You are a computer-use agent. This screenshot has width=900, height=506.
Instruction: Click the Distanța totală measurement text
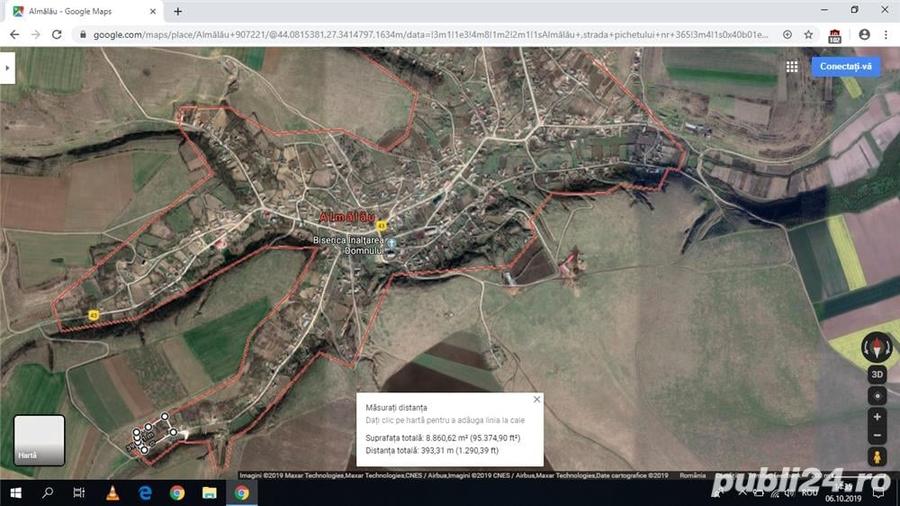pos(432,450)
